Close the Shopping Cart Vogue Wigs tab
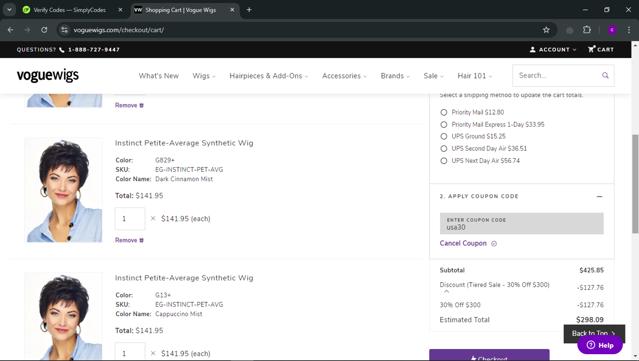 (x=232, y=10)
